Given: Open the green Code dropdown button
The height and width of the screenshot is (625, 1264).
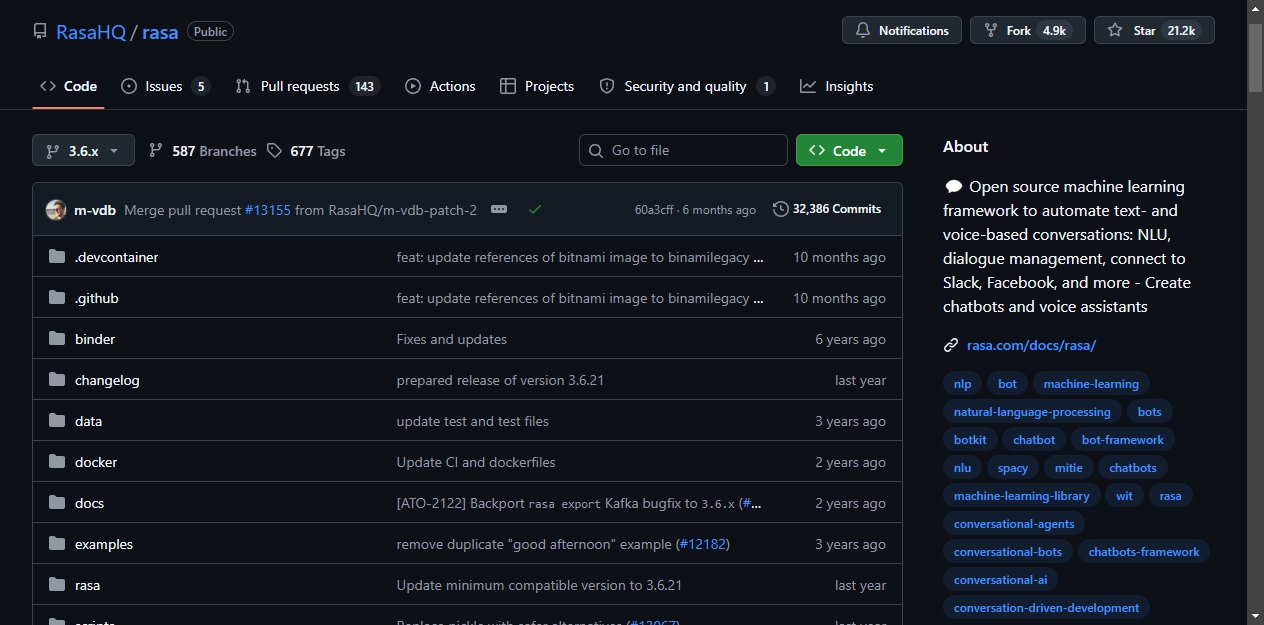Looking at the screenshot, I should click(849, 150).
